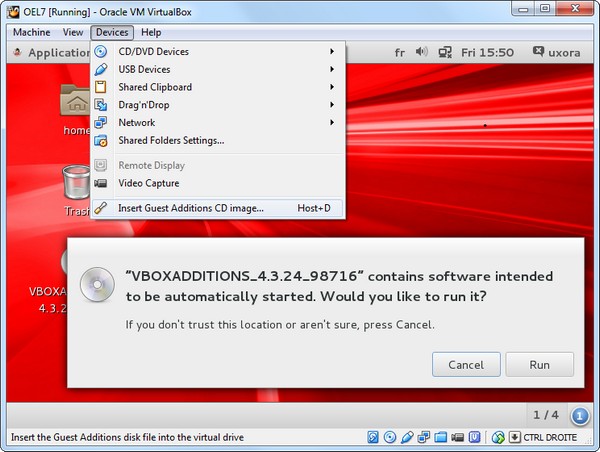Click the volume speaker icon in guest panel
The height and width of the screenshot is (452, 600).
(x=421, y=52)
